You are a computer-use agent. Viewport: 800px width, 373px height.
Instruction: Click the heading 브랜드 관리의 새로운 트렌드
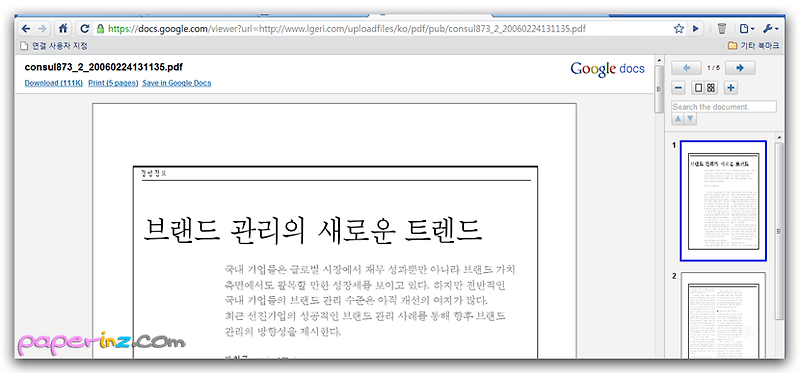pos(313,230)
